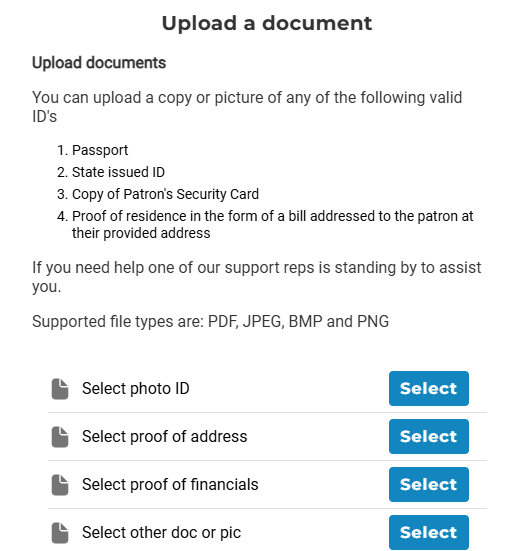
Task: Use the Select button for other doc or pic
Action: click(429, 532)
